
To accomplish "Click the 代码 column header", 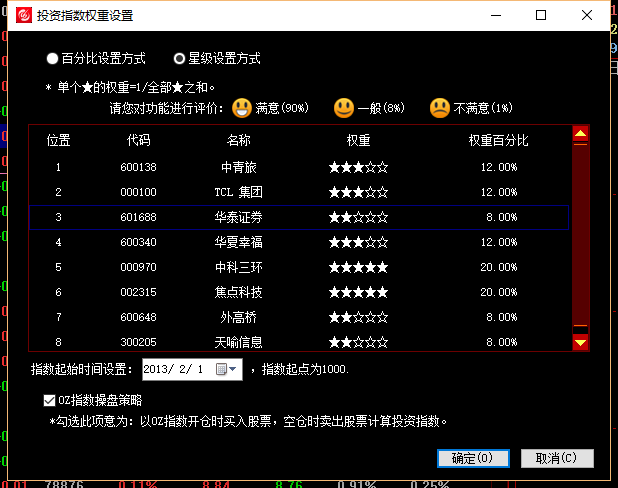I will coord(138,140).
